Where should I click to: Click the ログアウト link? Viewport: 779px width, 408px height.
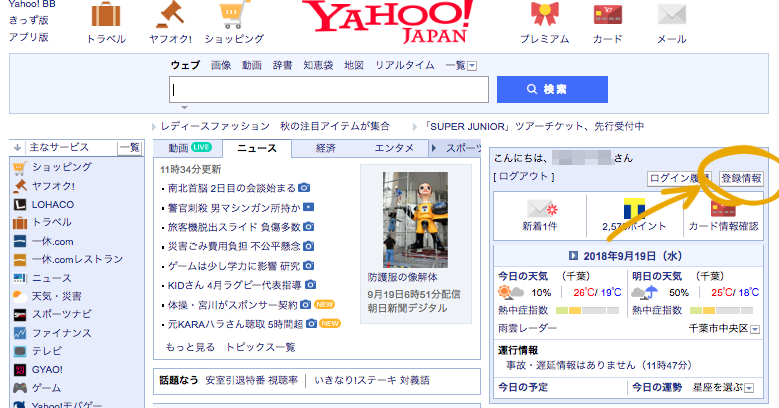pyautogui.click(x=524, y=176)
